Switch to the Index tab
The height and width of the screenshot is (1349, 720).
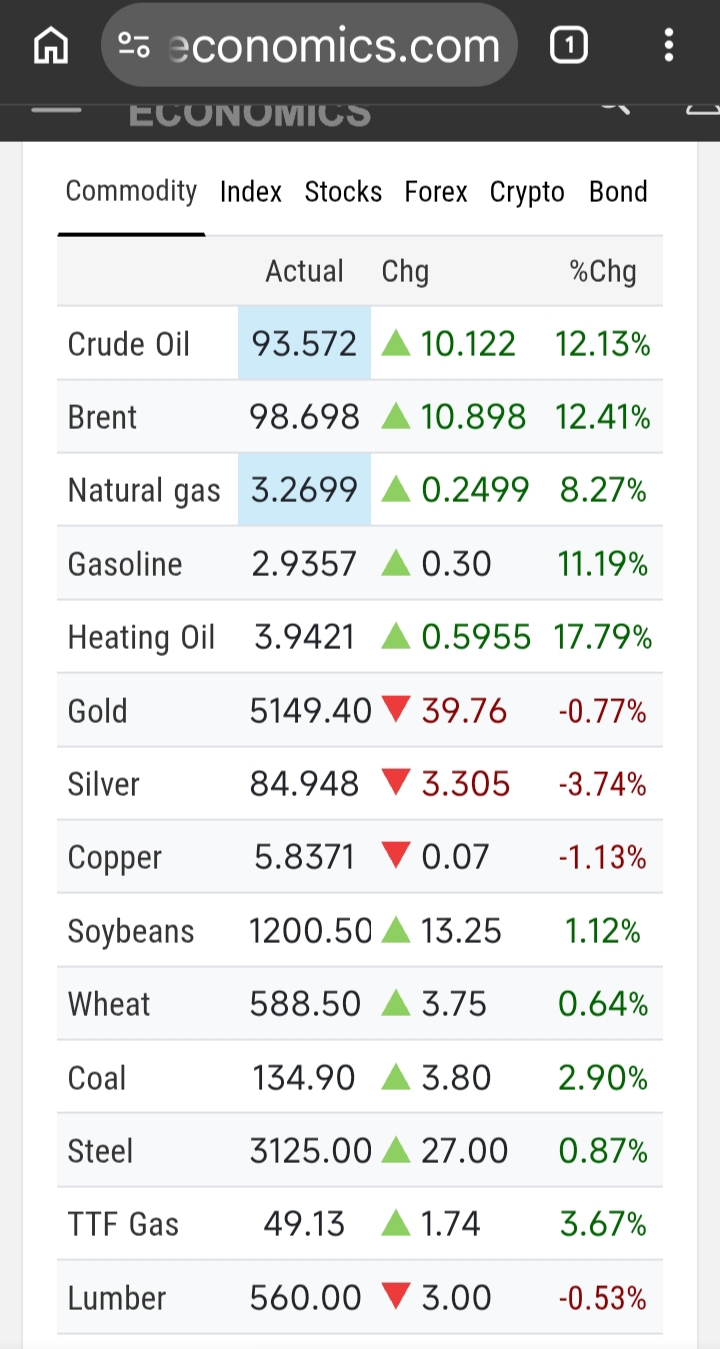click(251, 192)
